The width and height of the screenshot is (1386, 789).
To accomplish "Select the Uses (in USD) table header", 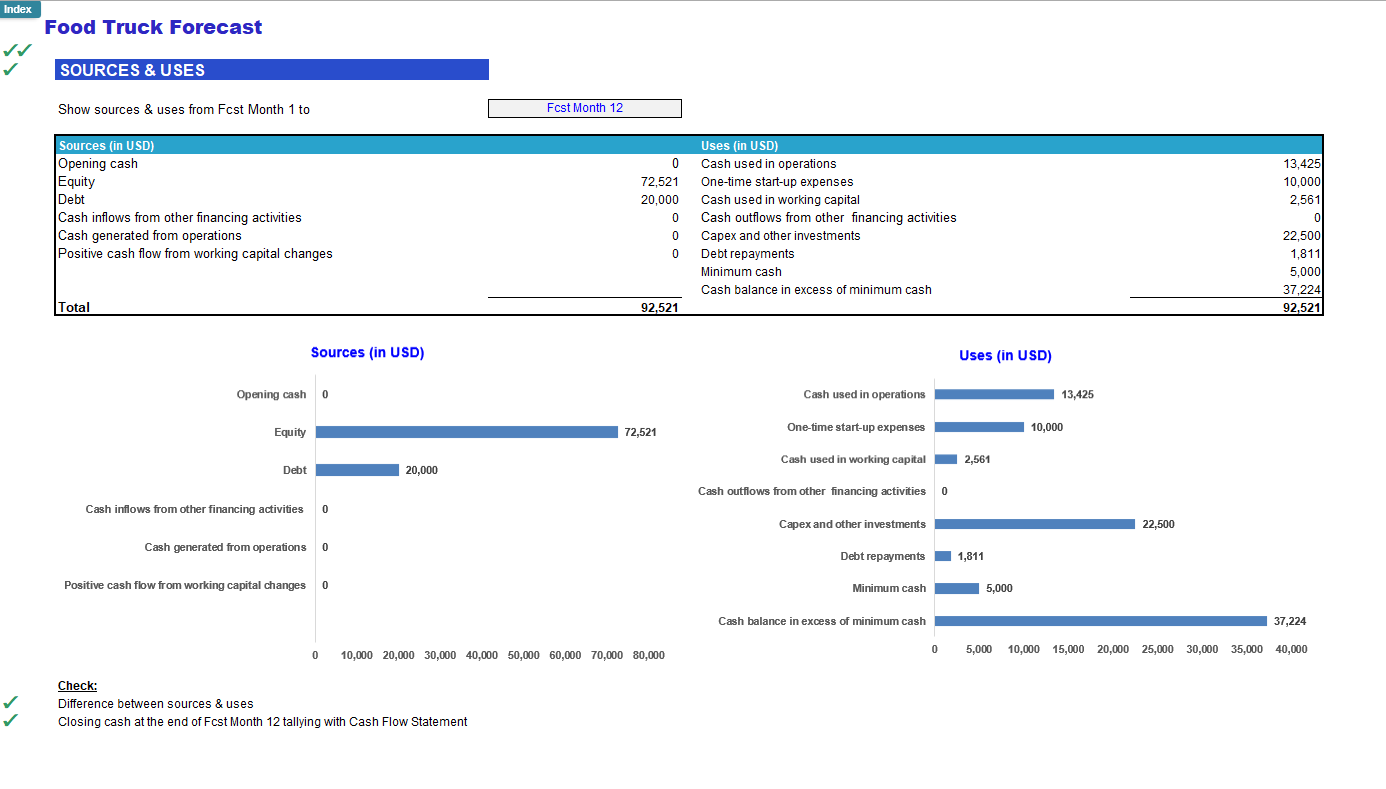I will 739,146.
